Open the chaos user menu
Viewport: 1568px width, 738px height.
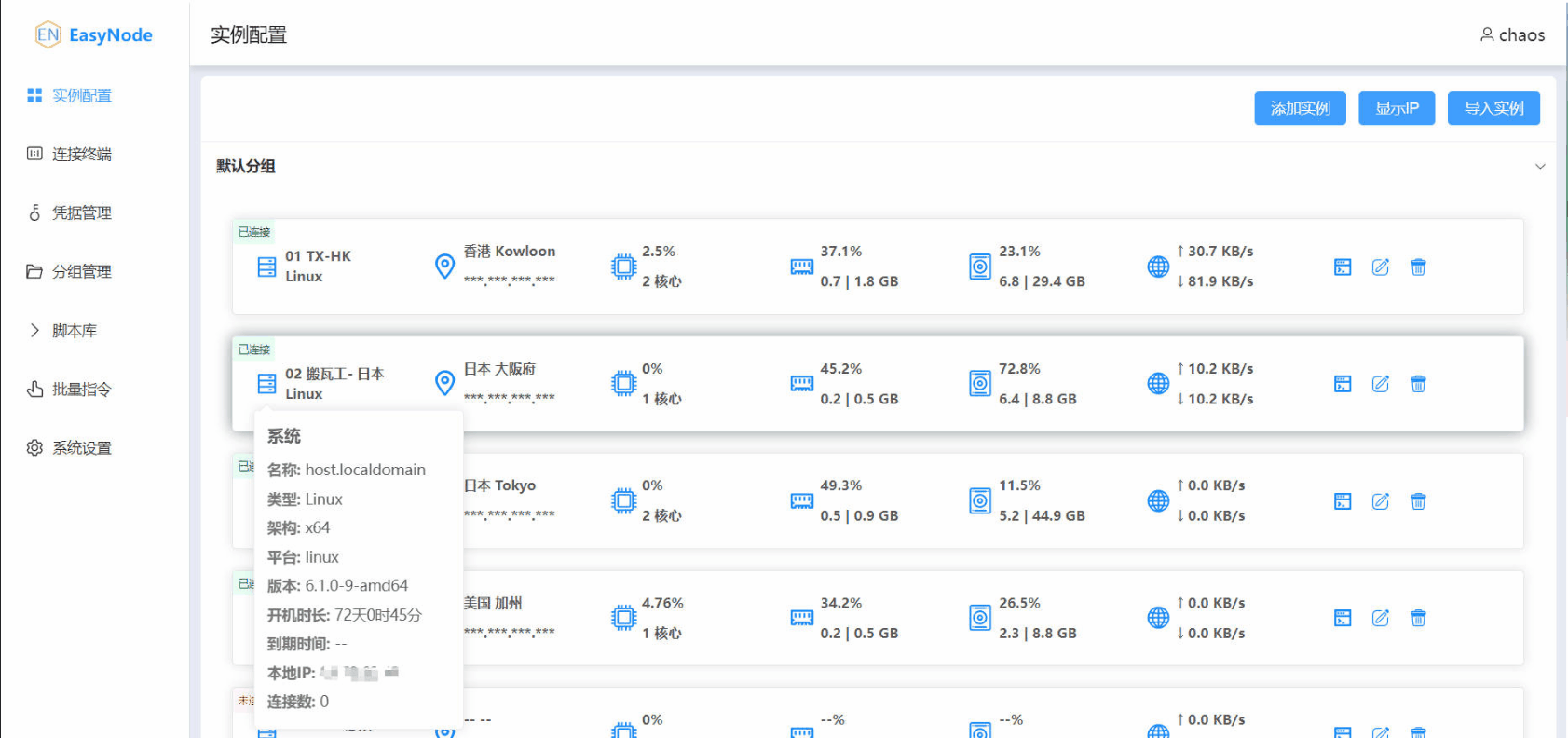1512,35
